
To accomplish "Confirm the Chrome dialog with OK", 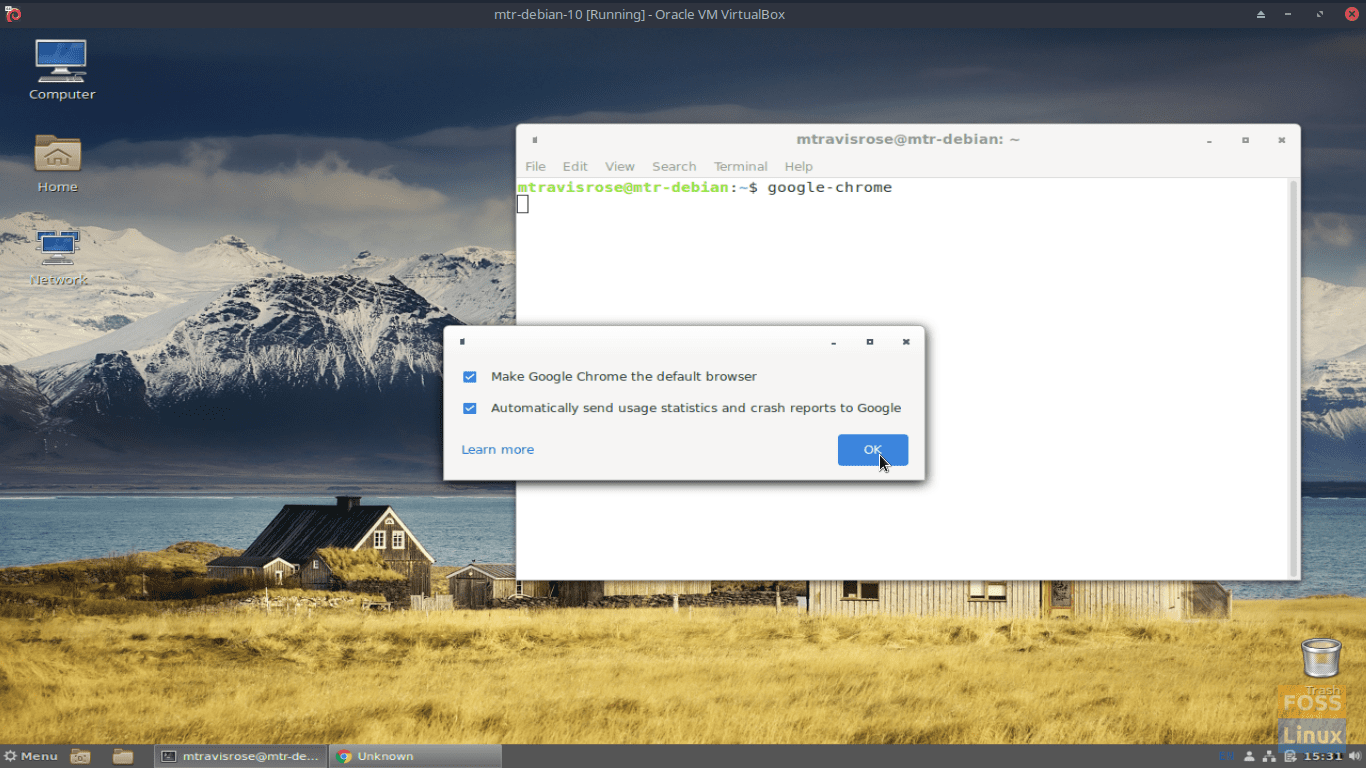I will [x=873, y=450].
